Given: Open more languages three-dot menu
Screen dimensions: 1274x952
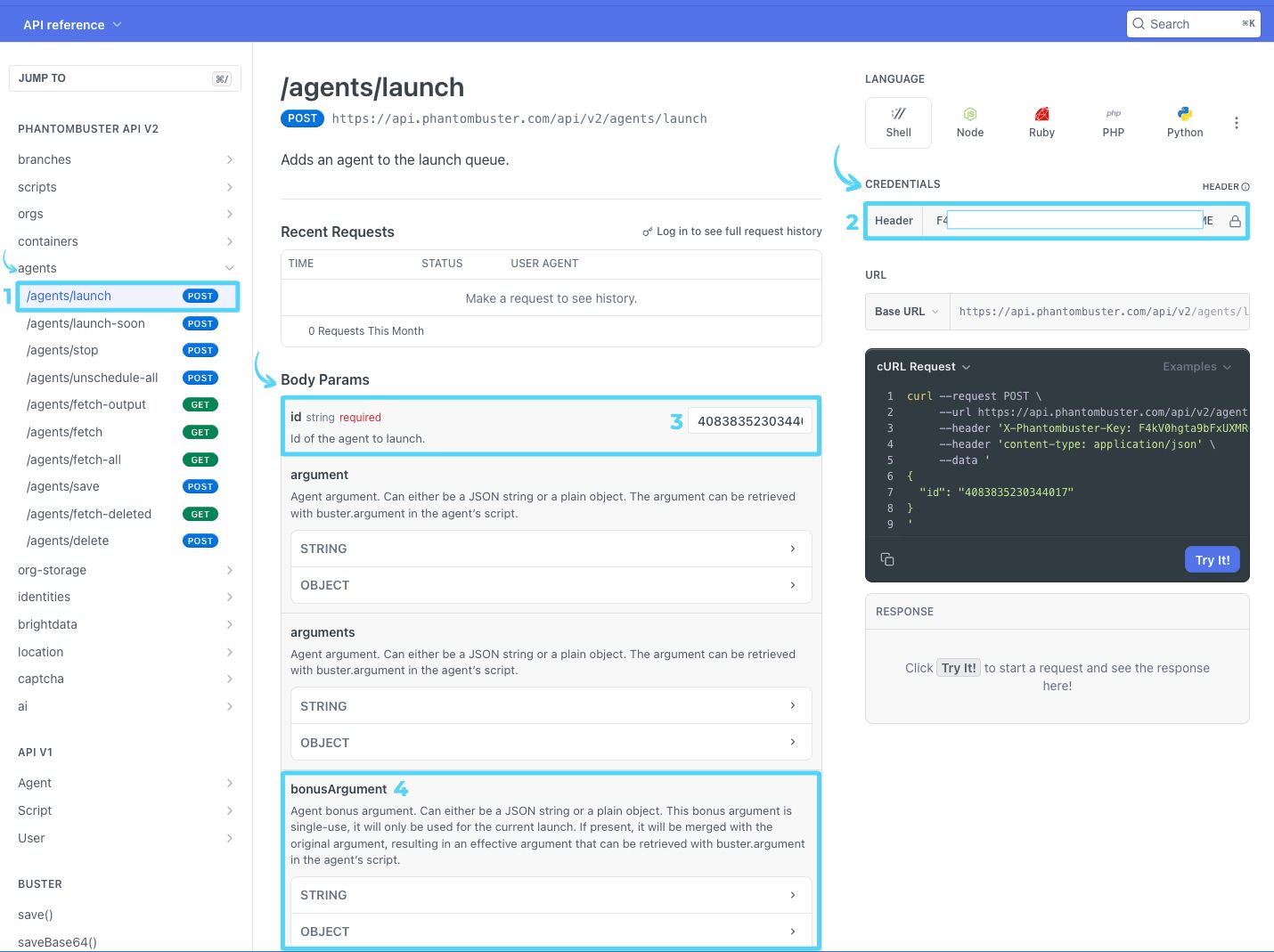Looking at the screenshot, I should (x=1236, y=123).
